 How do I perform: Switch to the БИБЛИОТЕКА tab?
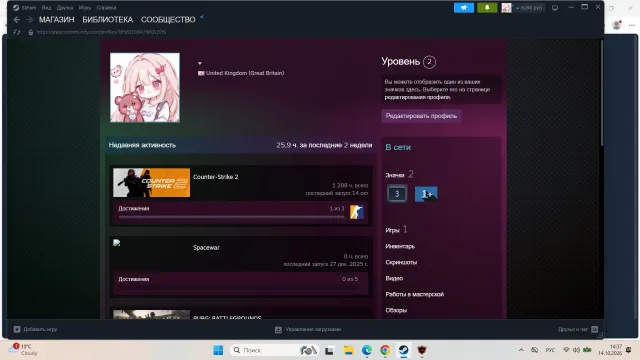pyautogui.click(x=108, y=20)
